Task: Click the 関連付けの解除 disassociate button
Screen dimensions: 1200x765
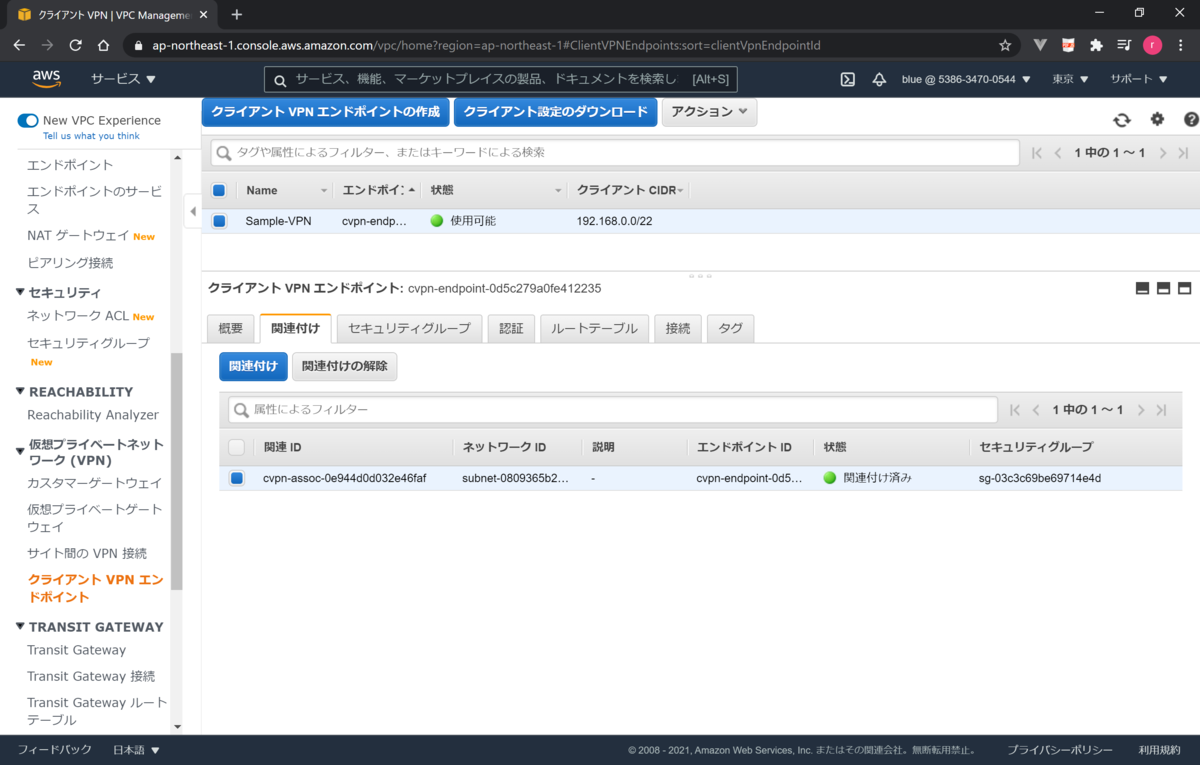Action: coord(344,366)
